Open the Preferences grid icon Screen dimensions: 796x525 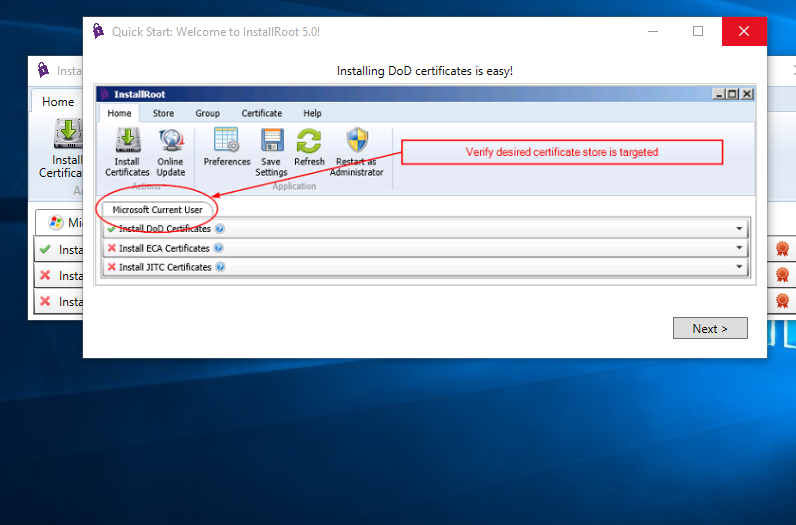pos(226,140)
